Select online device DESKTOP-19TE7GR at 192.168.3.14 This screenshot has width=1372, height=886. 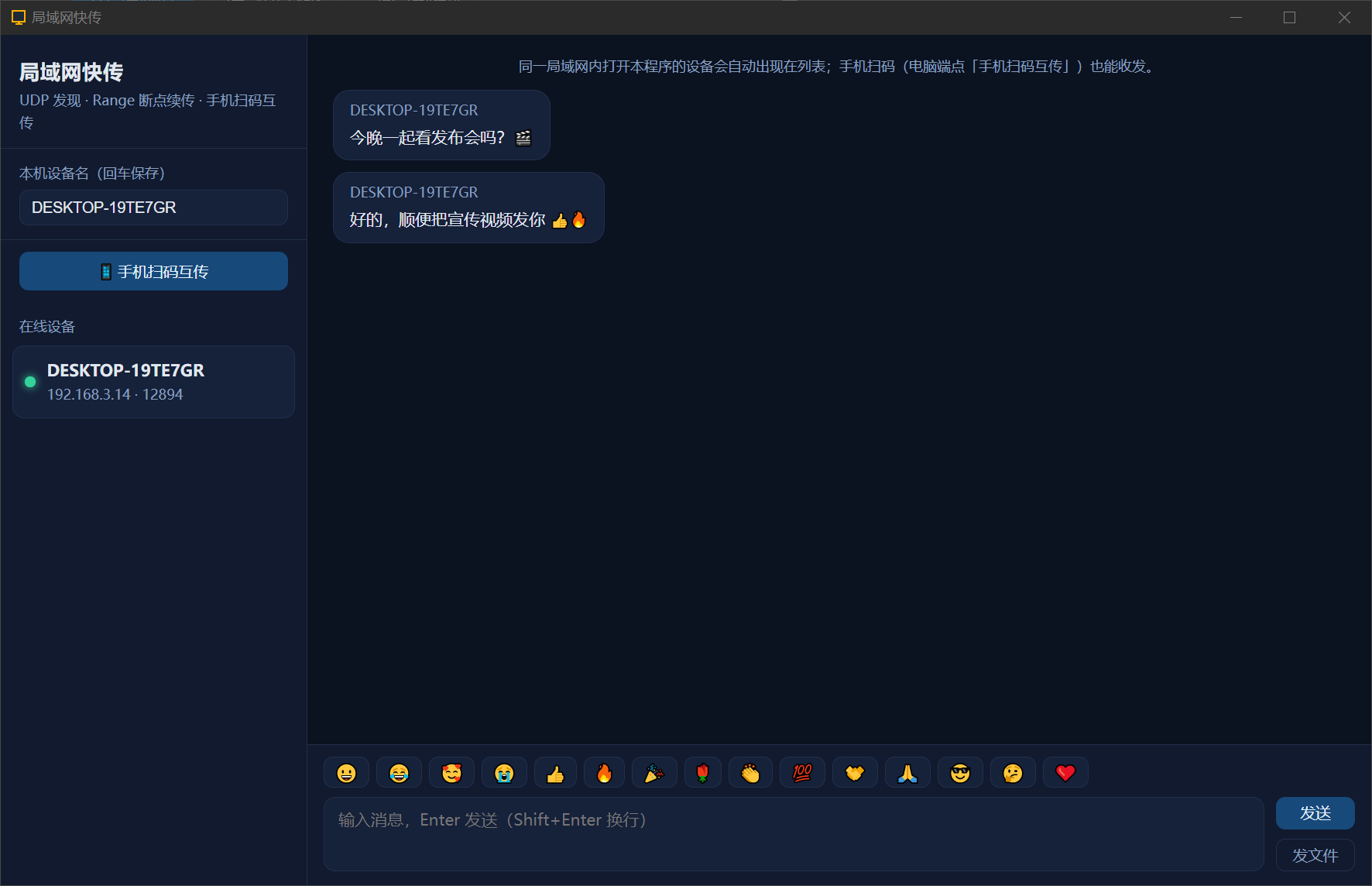[x=153, y=382]
